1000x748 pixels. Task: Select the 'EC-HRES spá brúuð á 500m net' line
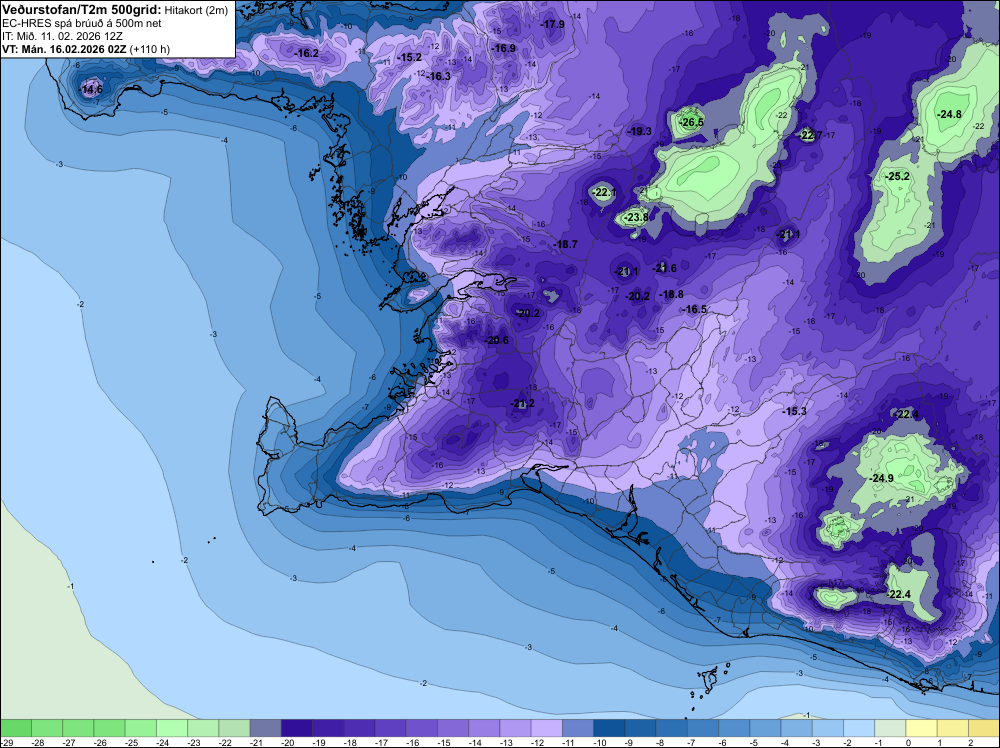point(82,23)
